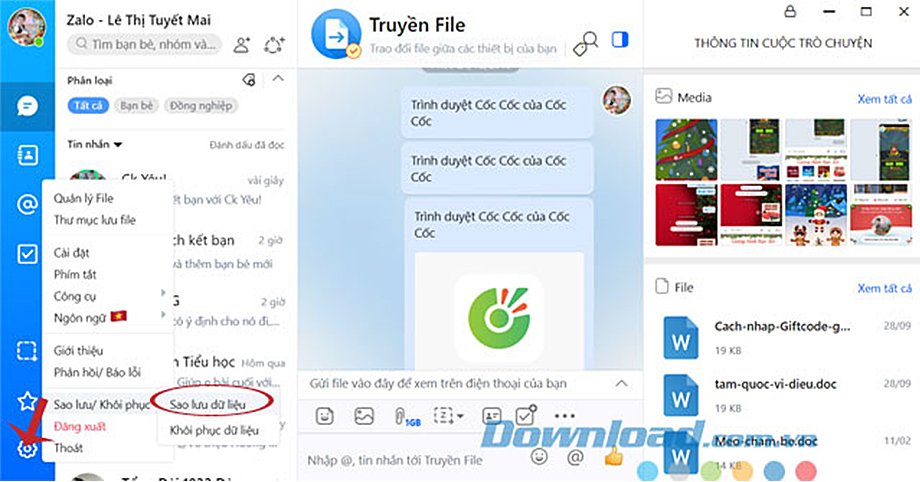Open the To-Do checkbox sidebar icon

click(27, 254)
